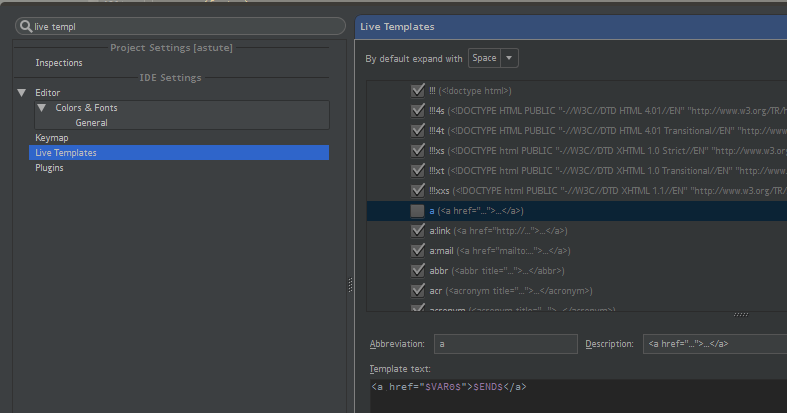
Task: Uncheck the !!!4s doctype template
Action: point(417,111)
